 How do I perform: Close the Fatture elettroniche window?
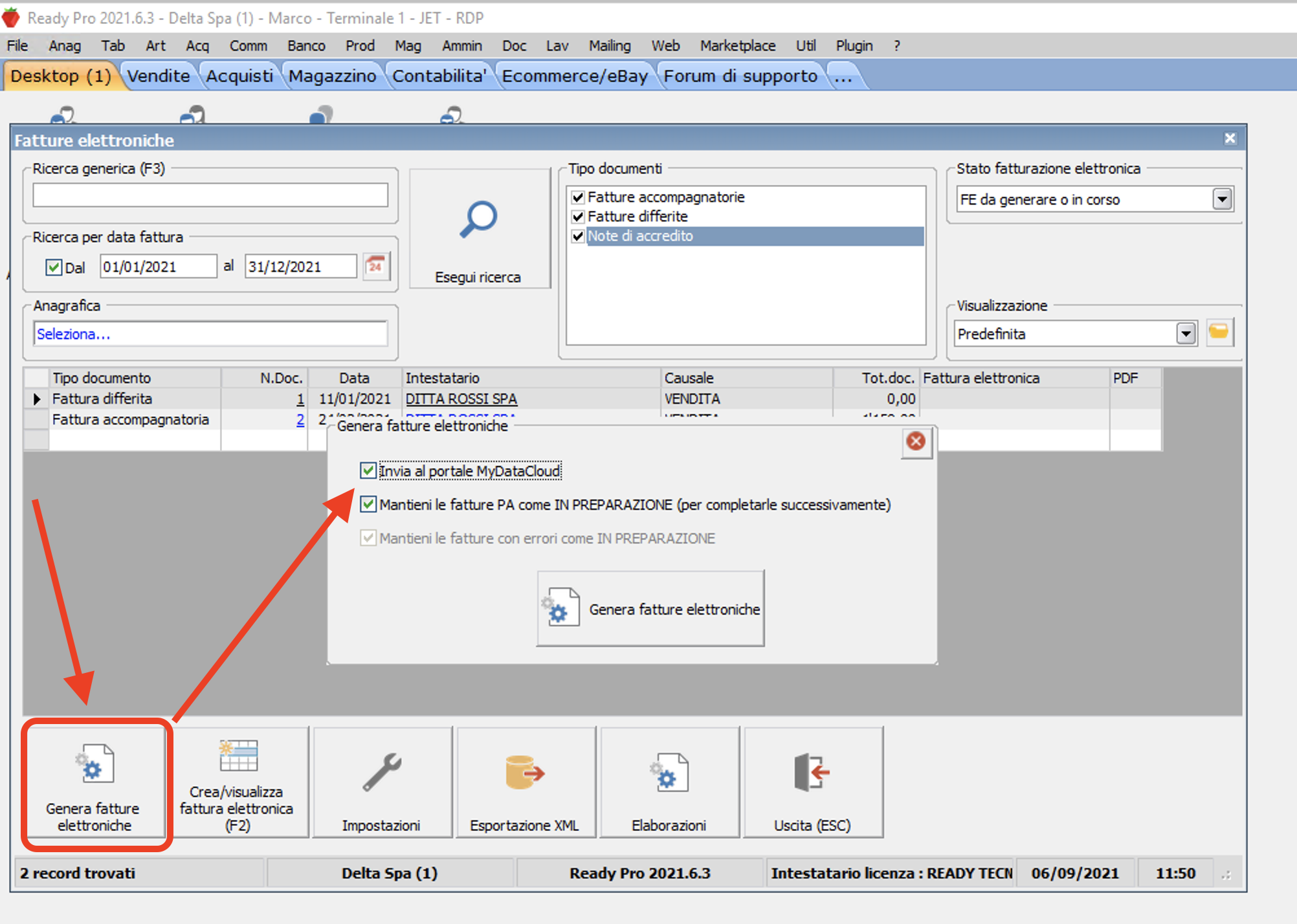tap(1230, 138)
